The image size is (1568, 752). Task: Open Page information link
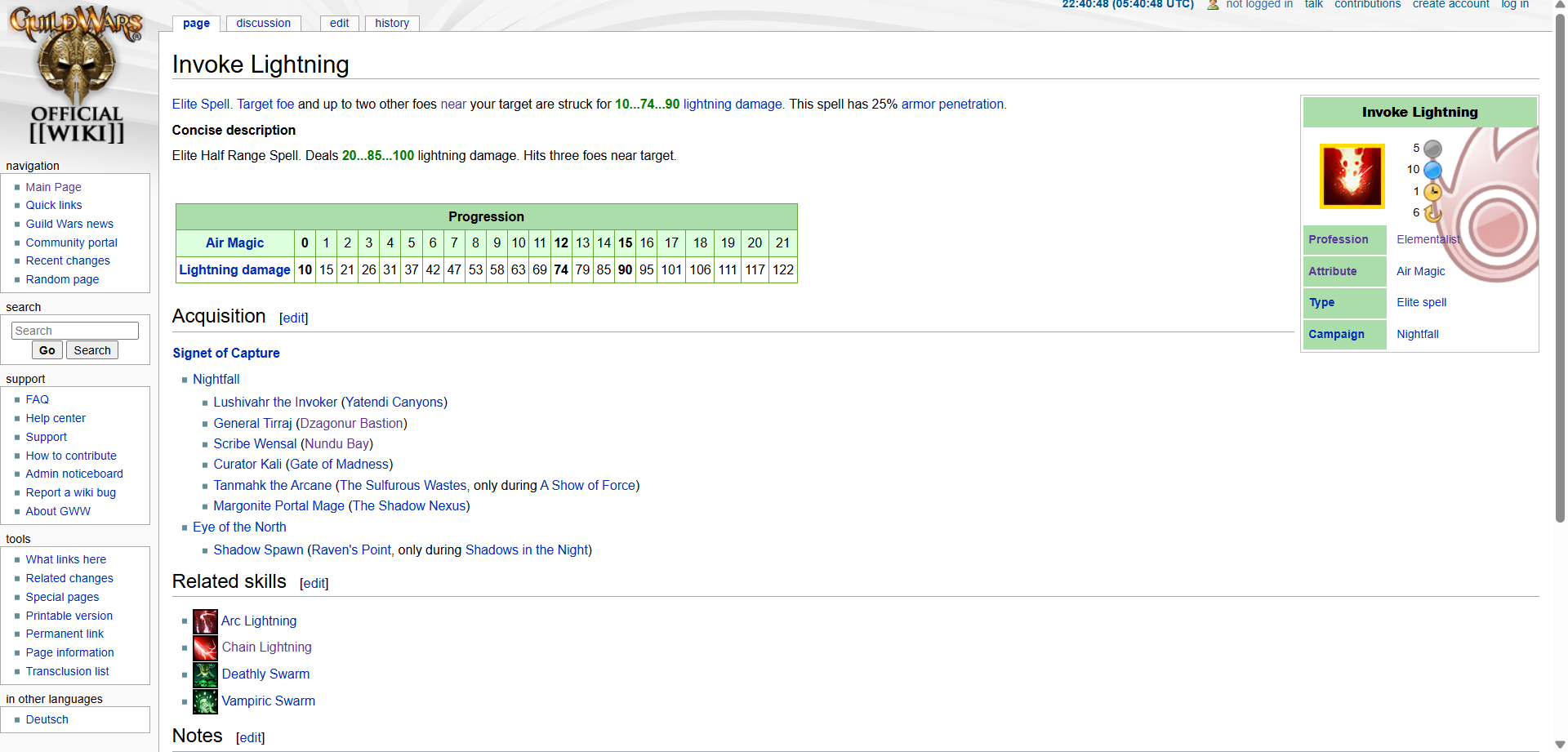point(69,652)
